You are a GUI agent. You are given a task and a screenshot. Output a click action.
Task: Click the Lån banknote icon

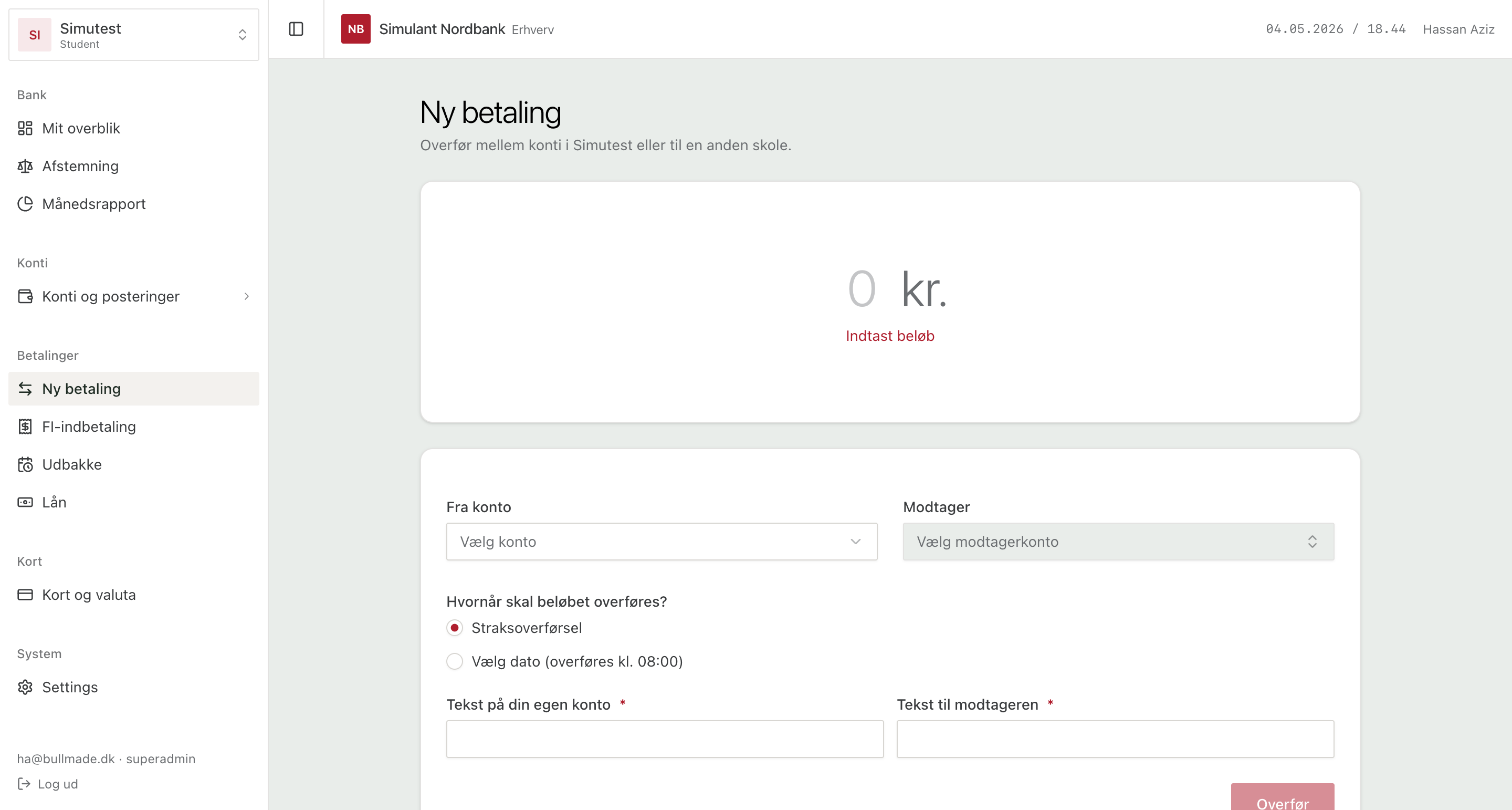[25, 502]
